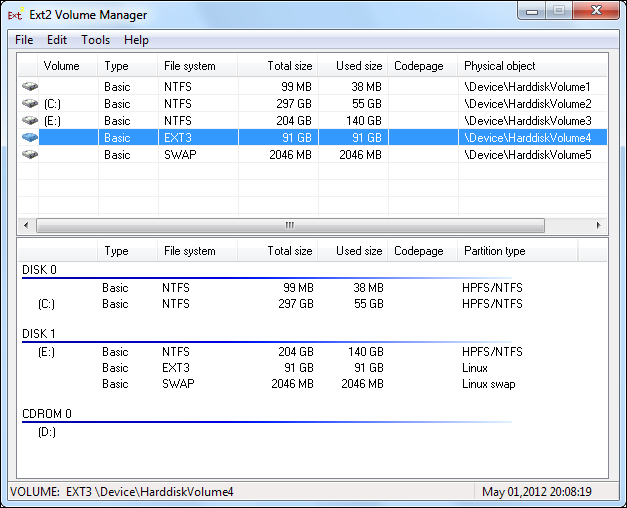Select the (C:) partition under DISK 0
Screen dimensions: 627x508
pyautogui.click(x=46, y=304)
